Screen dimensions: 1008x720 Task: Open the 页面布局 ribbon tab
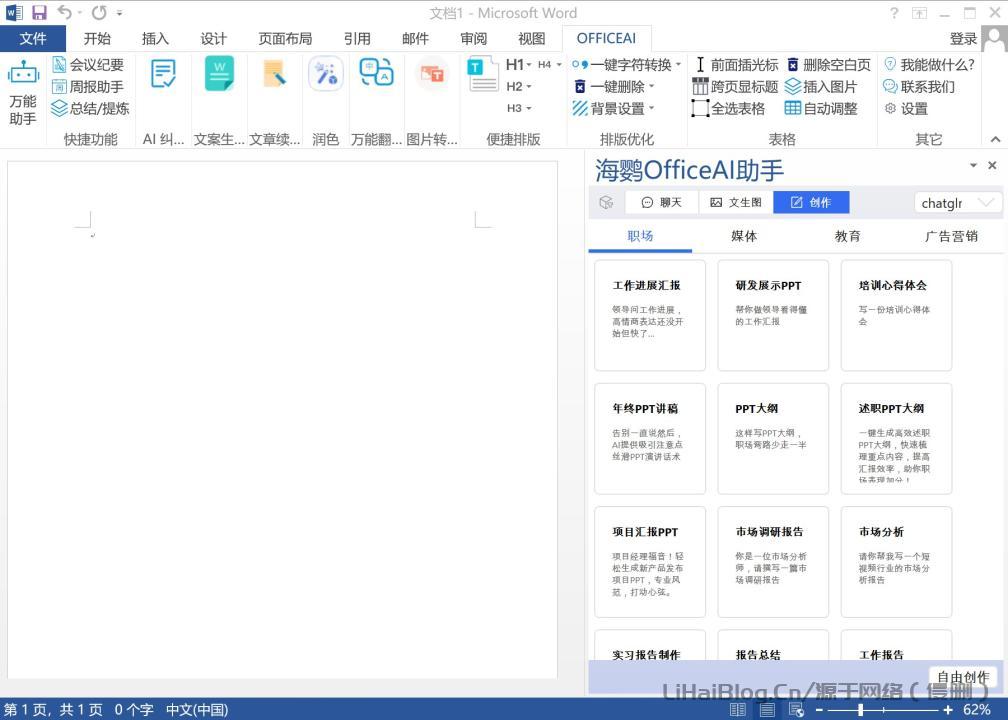click(x=285, y=39)
